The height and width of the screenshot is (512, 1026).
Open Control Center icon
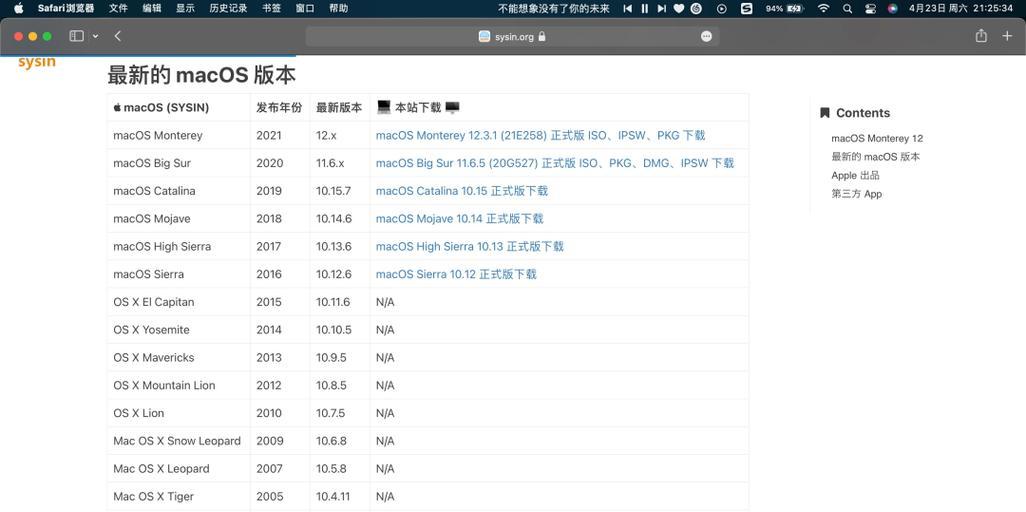coord(870,9)
